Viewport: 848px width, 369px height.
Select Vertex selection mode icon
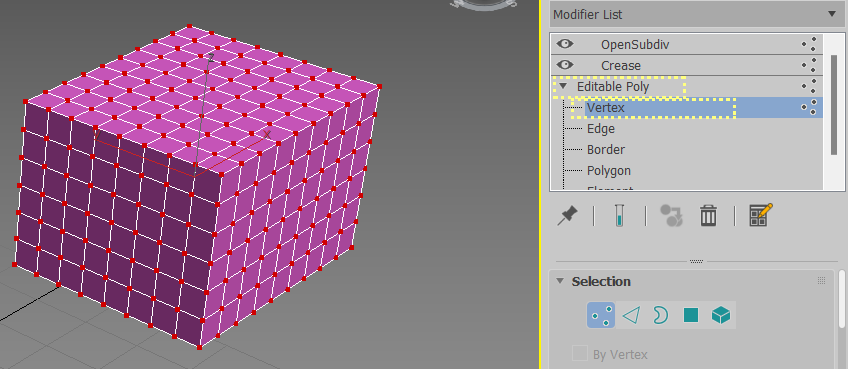[601, 315]
